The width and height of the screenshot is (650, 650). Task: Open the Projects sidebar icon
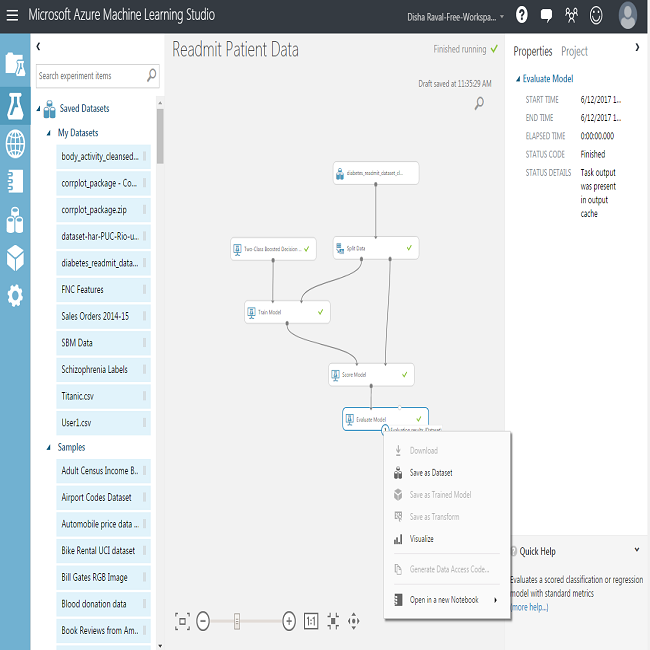click(15, 64)
